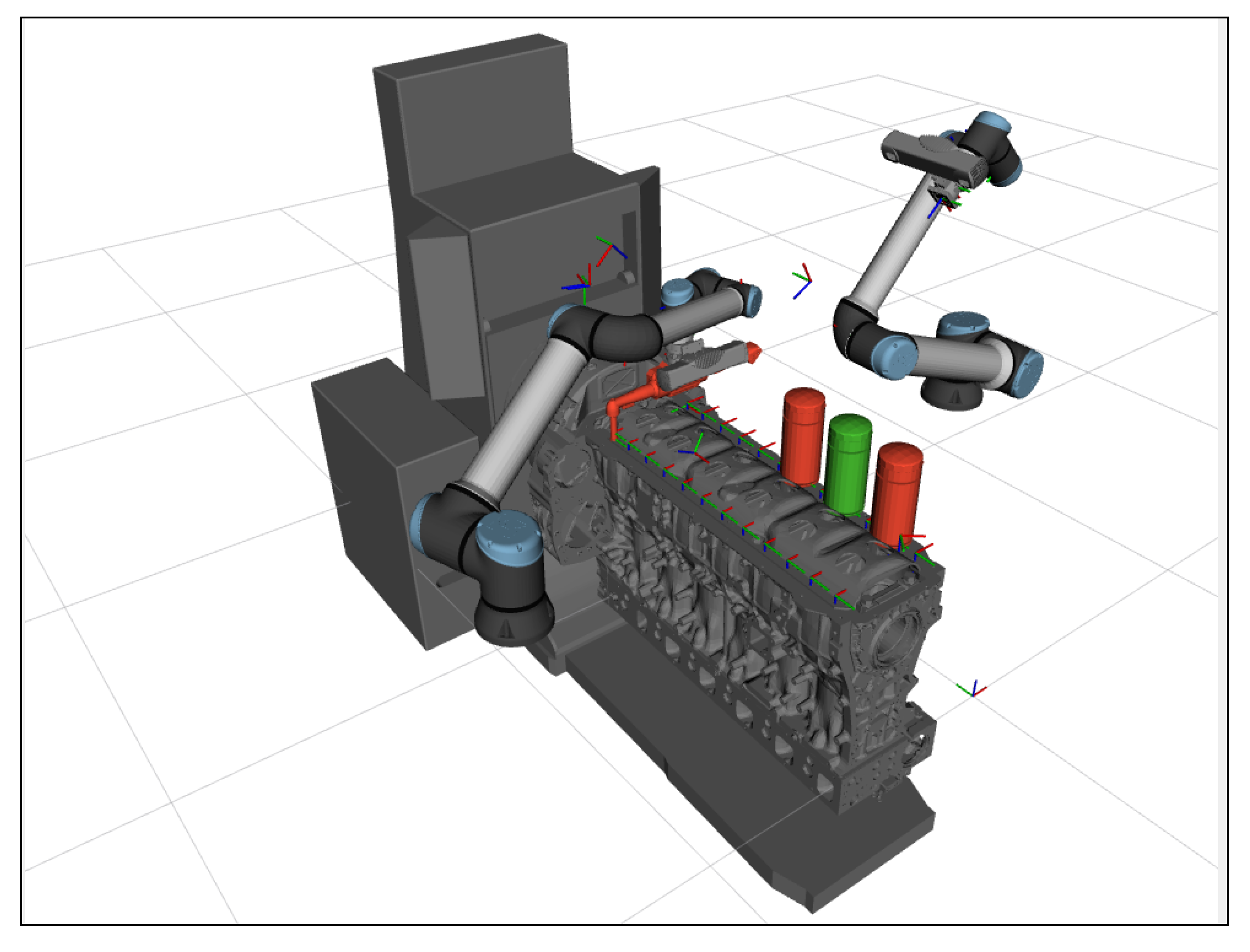Select the leftmost red cylinder on engine

[x=803, y=436]
